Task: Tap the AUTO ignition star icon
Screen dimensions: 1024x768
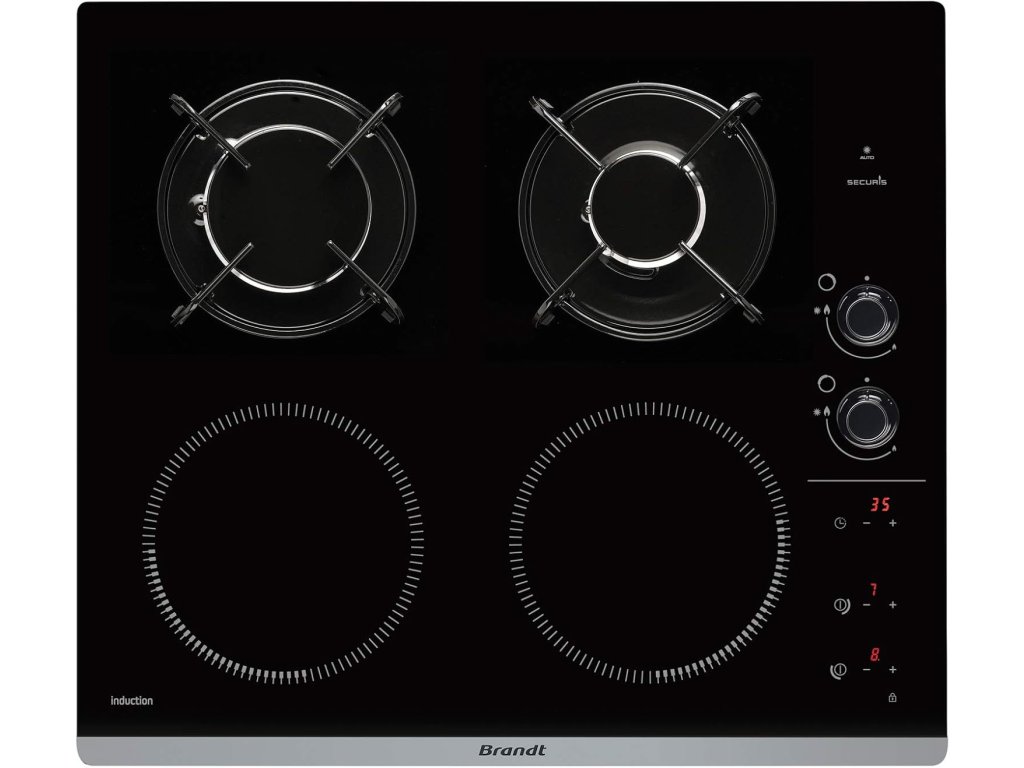Action: 866,151
